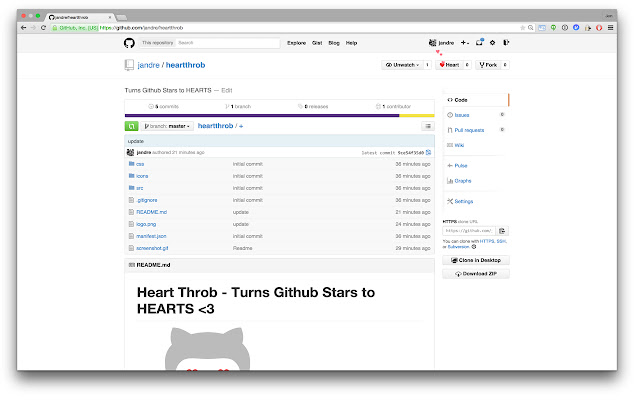
Task: Click the language breakdown color bar
Action: tap(280, 116)
